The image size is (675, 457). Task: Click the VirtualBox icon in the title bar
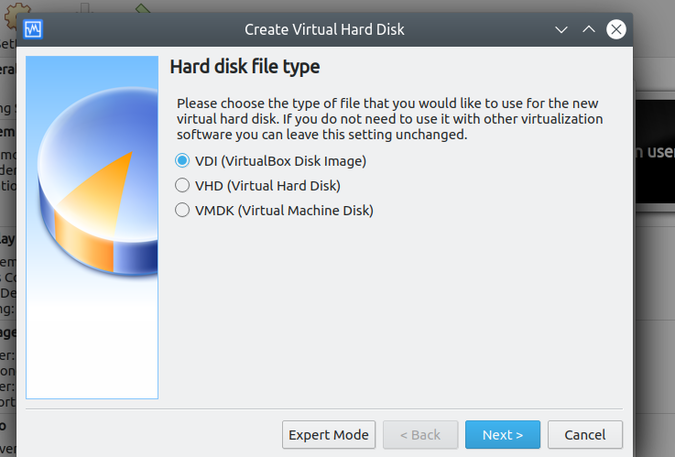tap(32, 29)
